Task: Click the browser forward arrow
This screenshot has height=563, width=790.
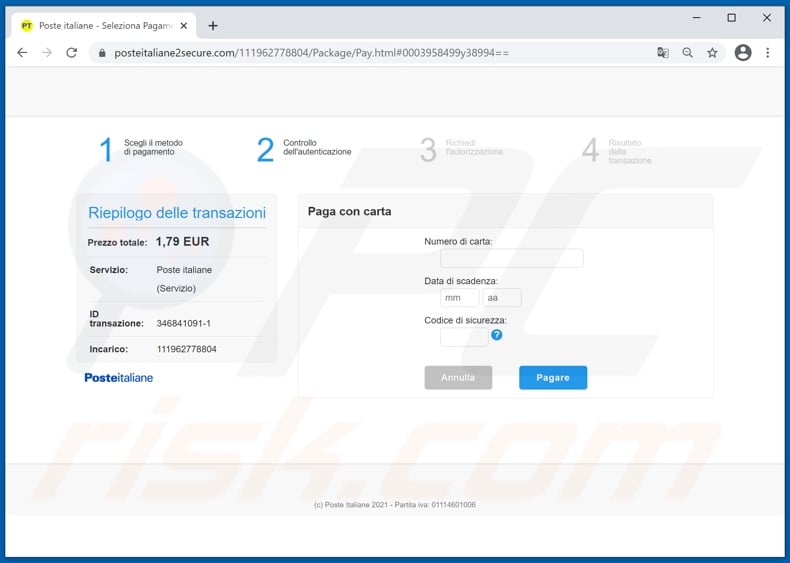Action: (x=47, y=53)
